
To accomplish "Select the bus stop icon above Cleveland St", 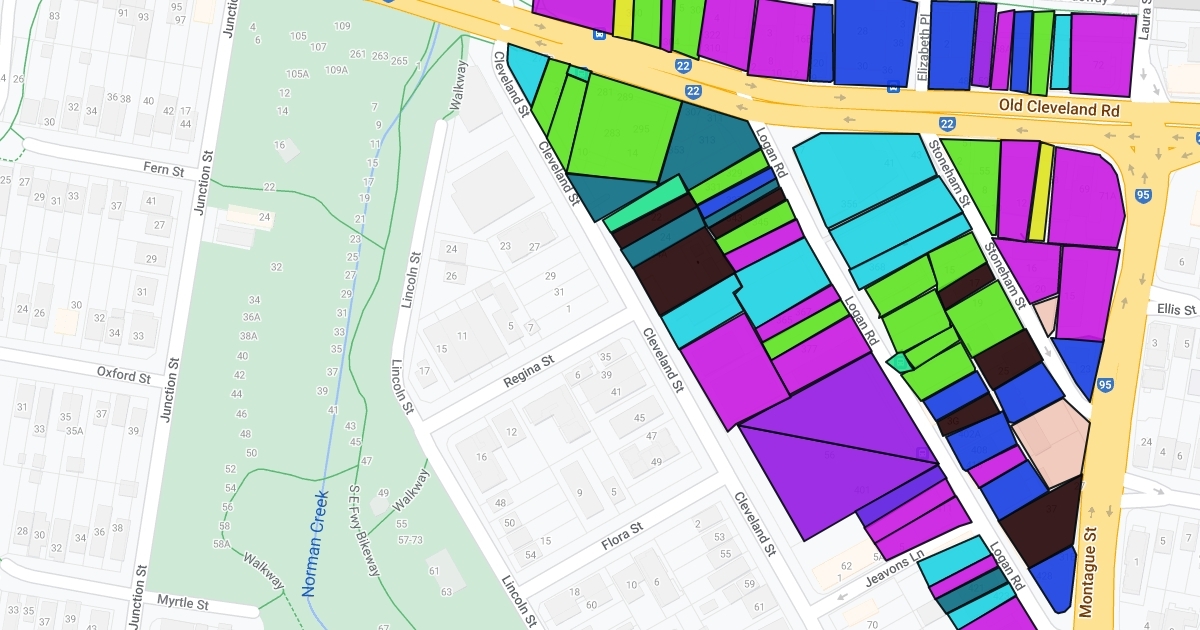I will [x=599, y=34].
